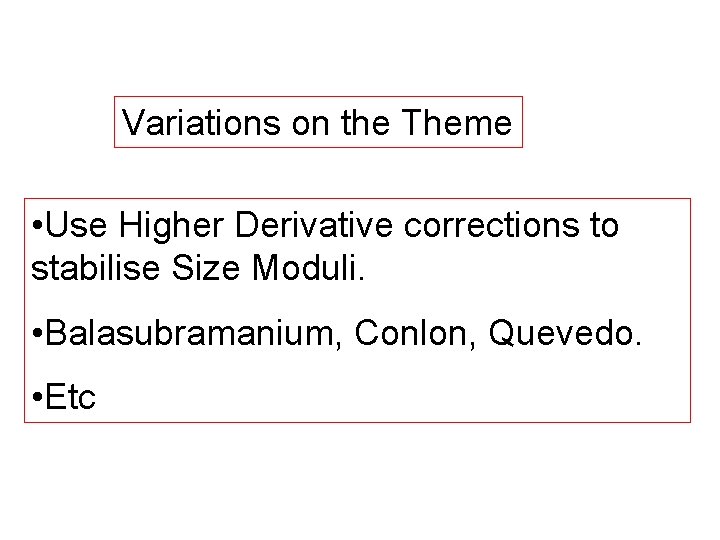Click the 'Etc' bullet text
The width and height of the screenshot is (720, 540).
coord(70,396)
